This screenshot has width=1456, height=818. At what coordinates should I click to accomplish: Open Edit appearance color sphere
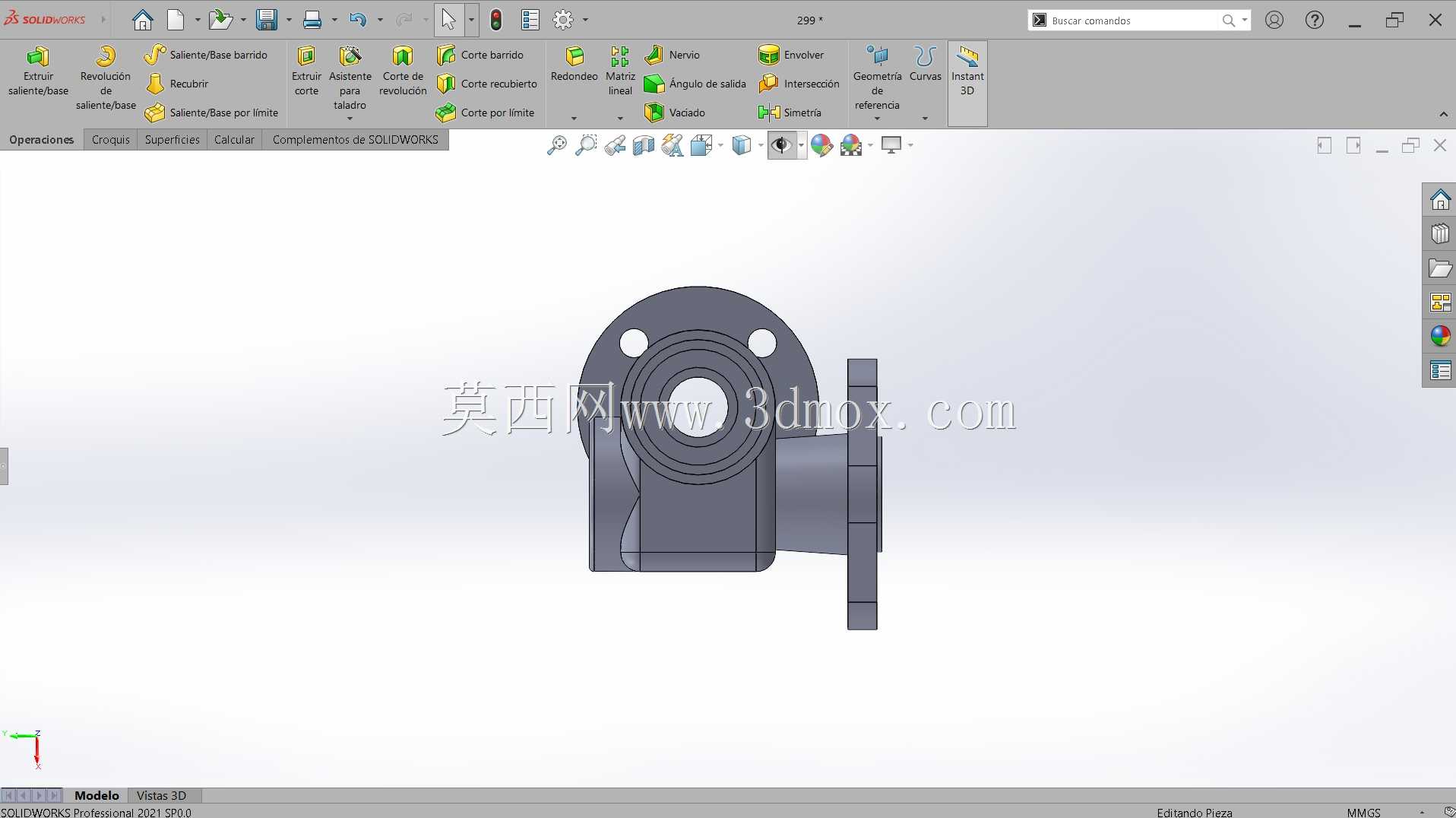coord(821,145)
